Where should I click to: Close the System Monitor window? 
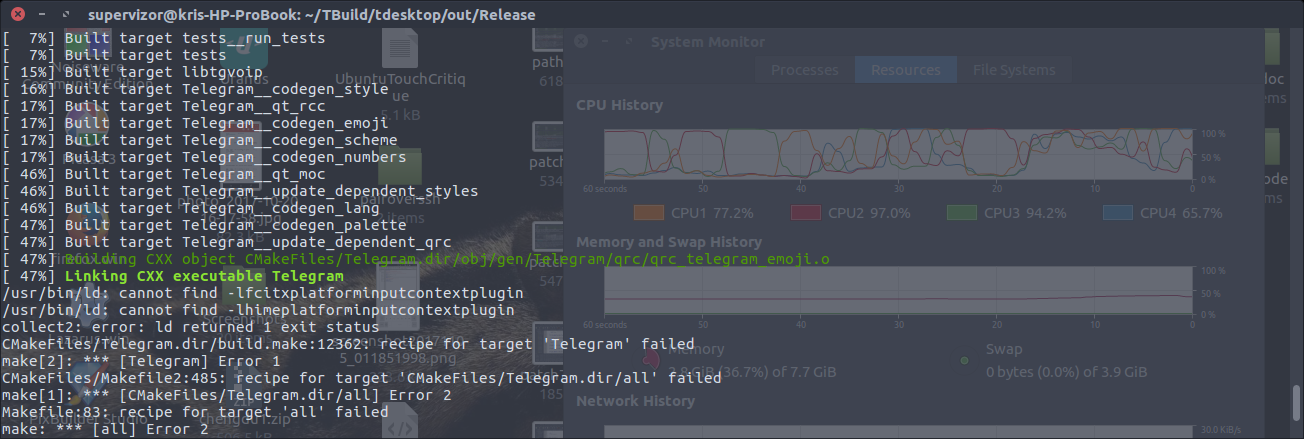pos(581,42)
